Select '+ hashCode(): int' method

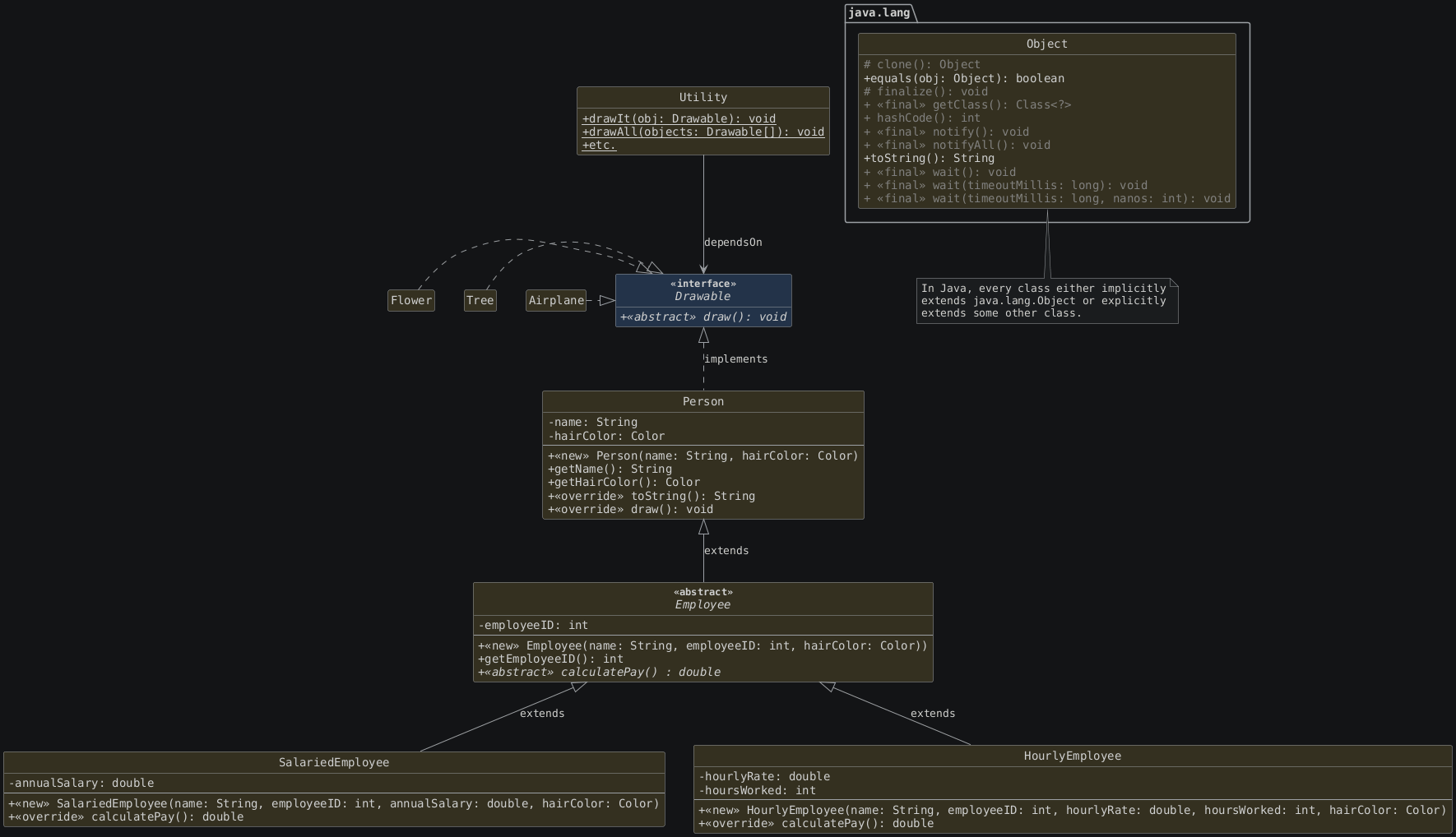922,118
